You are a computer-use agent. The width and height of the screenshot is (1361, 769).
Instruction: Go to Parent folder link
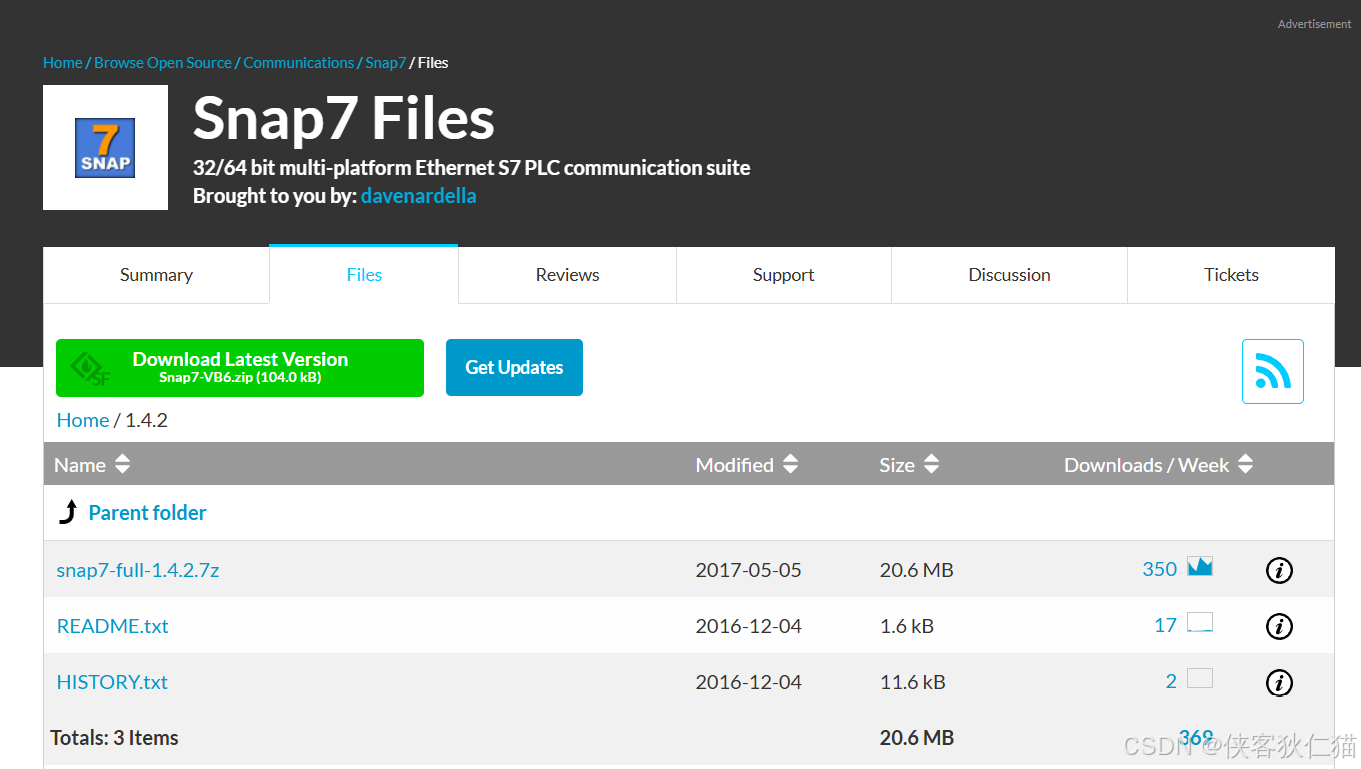coord(147,512)
